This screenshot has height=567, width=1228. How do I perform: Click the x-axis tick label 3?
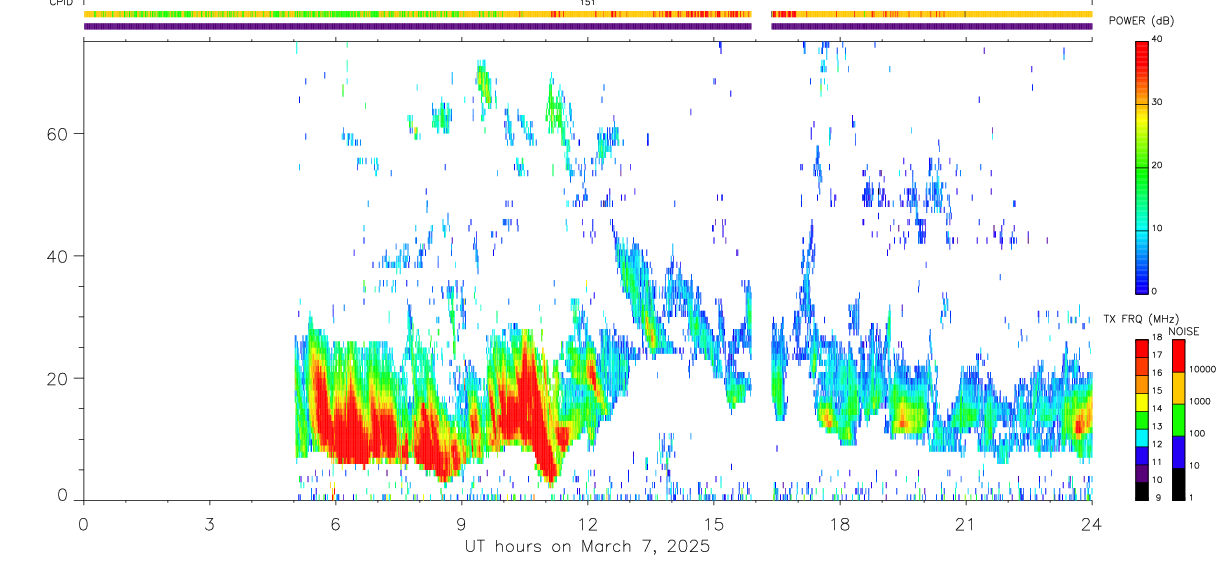point(209,524)
